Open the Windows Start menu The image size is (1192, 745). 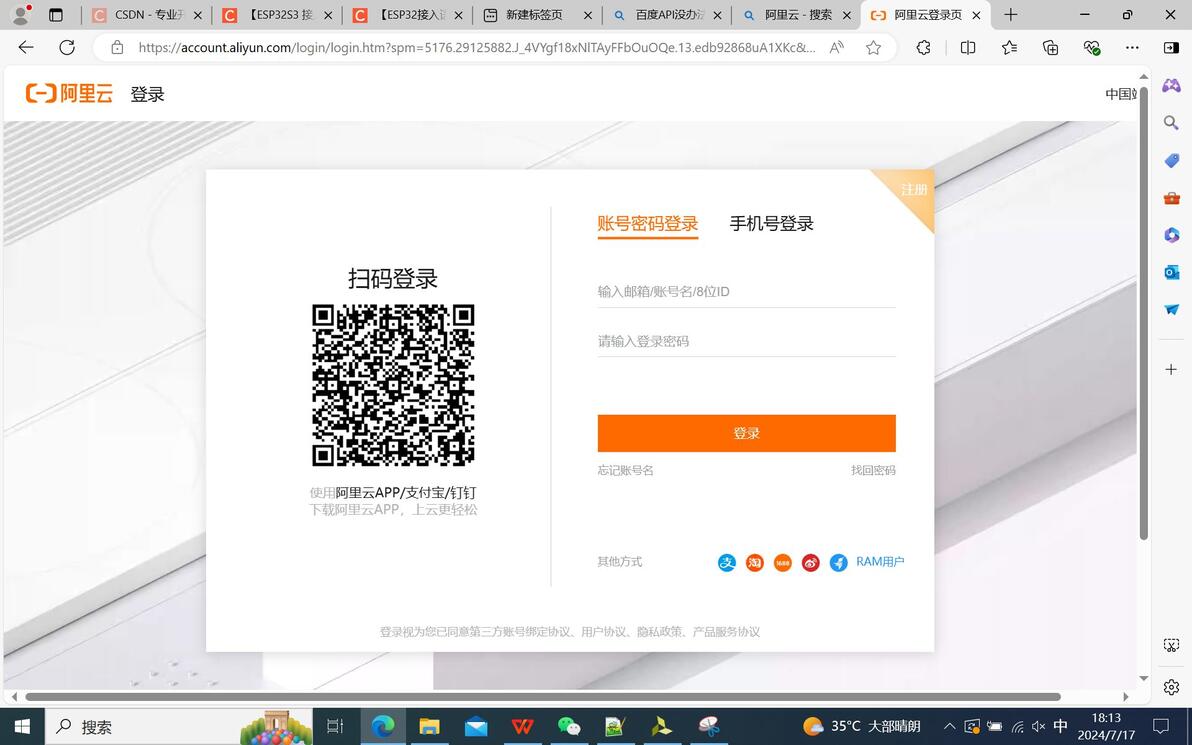(x=22, y=727)
